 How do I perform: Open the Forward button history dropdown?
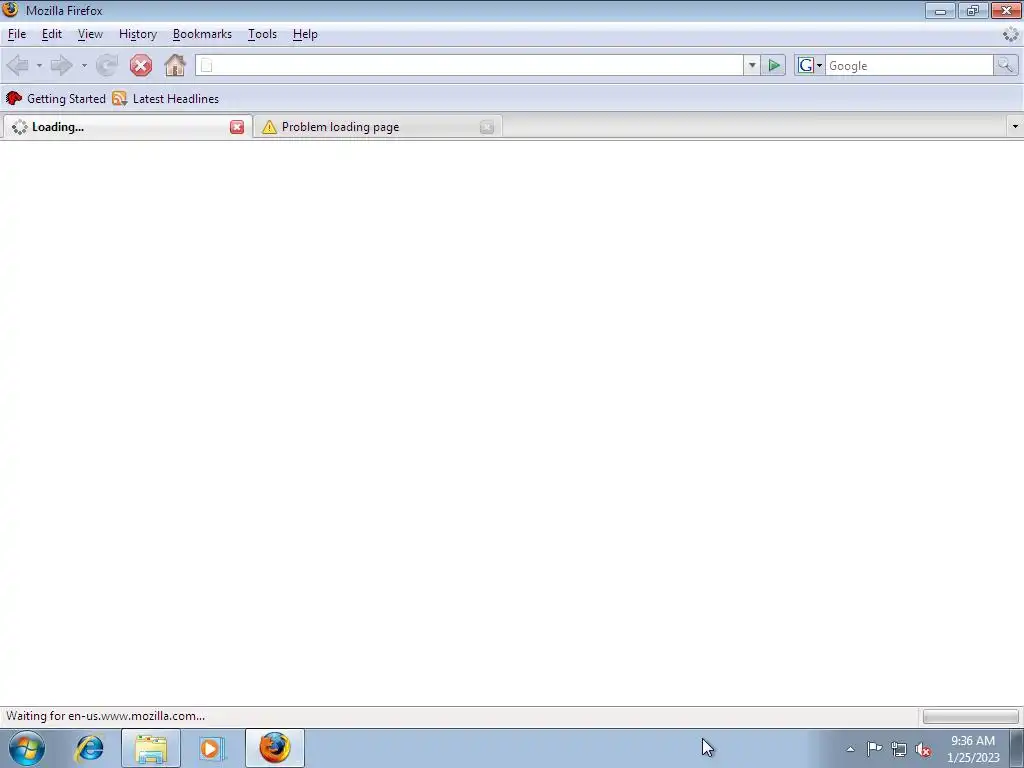pyautogui.click(x=84, y=66)
